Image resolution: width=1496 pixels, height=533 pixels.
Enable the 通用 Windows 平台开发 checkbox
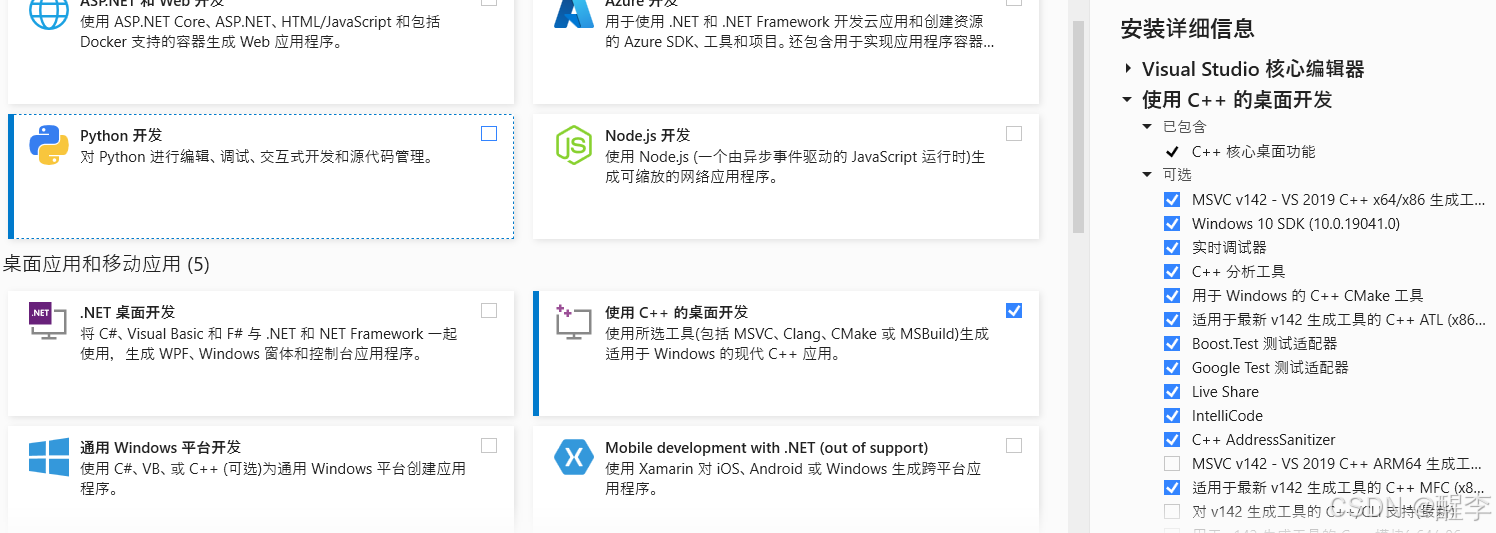[489, 446]
